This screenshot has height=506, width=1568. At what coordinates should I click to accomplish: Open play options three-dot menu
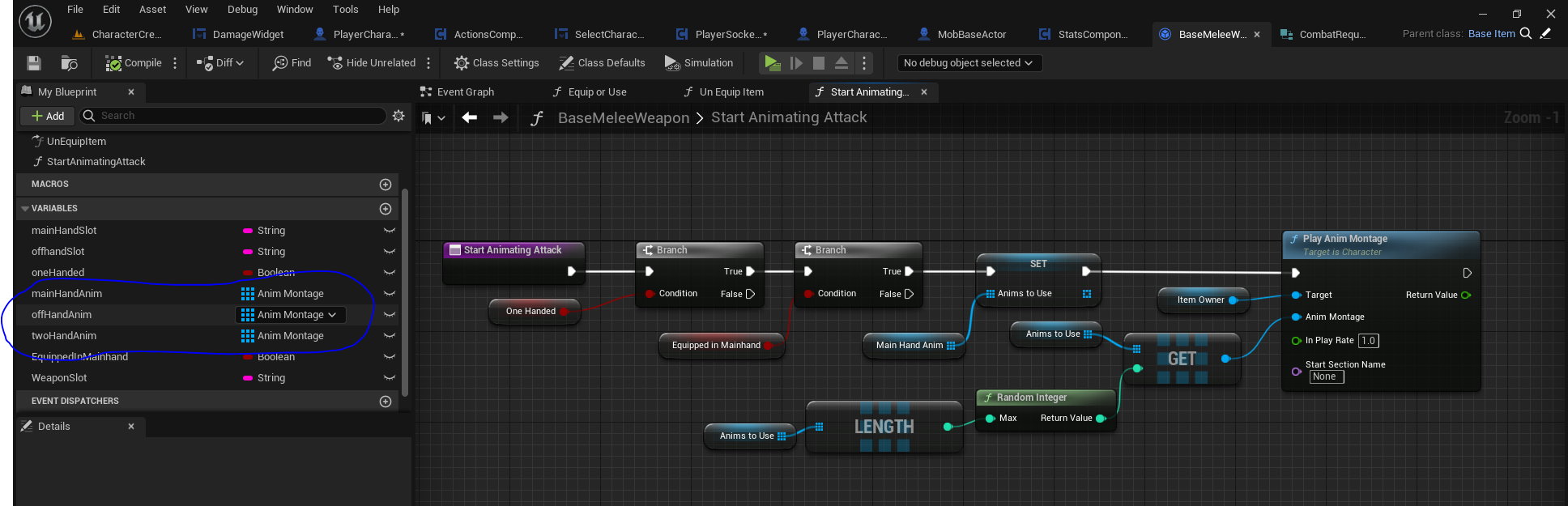click(x=864, y=63)
